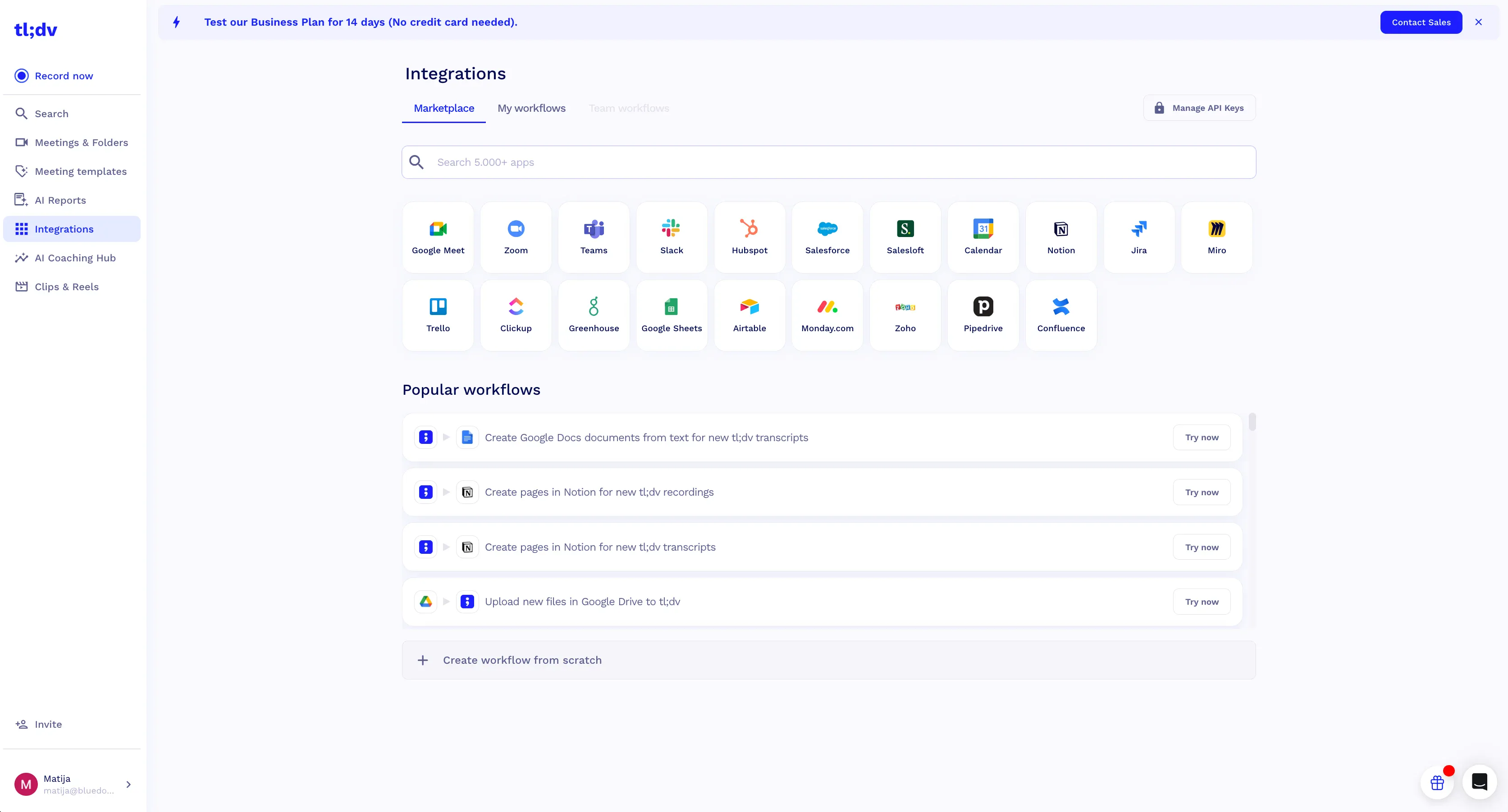Choose the Hubspot integration
This screenshot has width=1508, height=812.
(749, 237)
